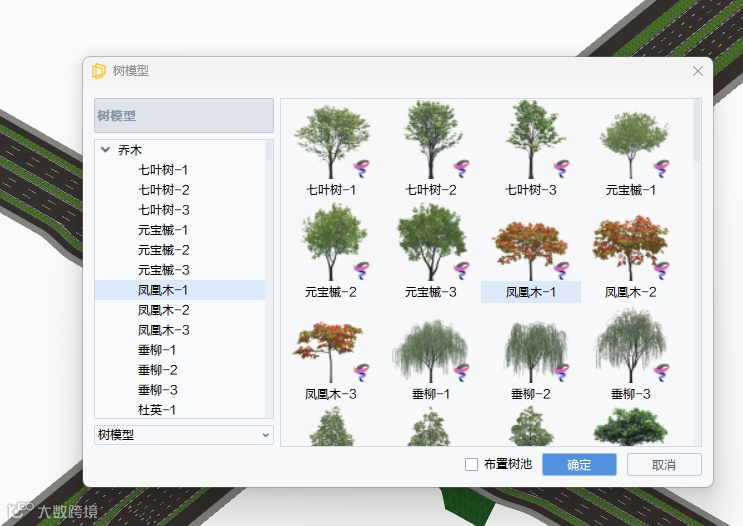The image size is (743, 526).
Task: Select 凤凰木-2 in the tree list
Action: [x=163, y=310]
